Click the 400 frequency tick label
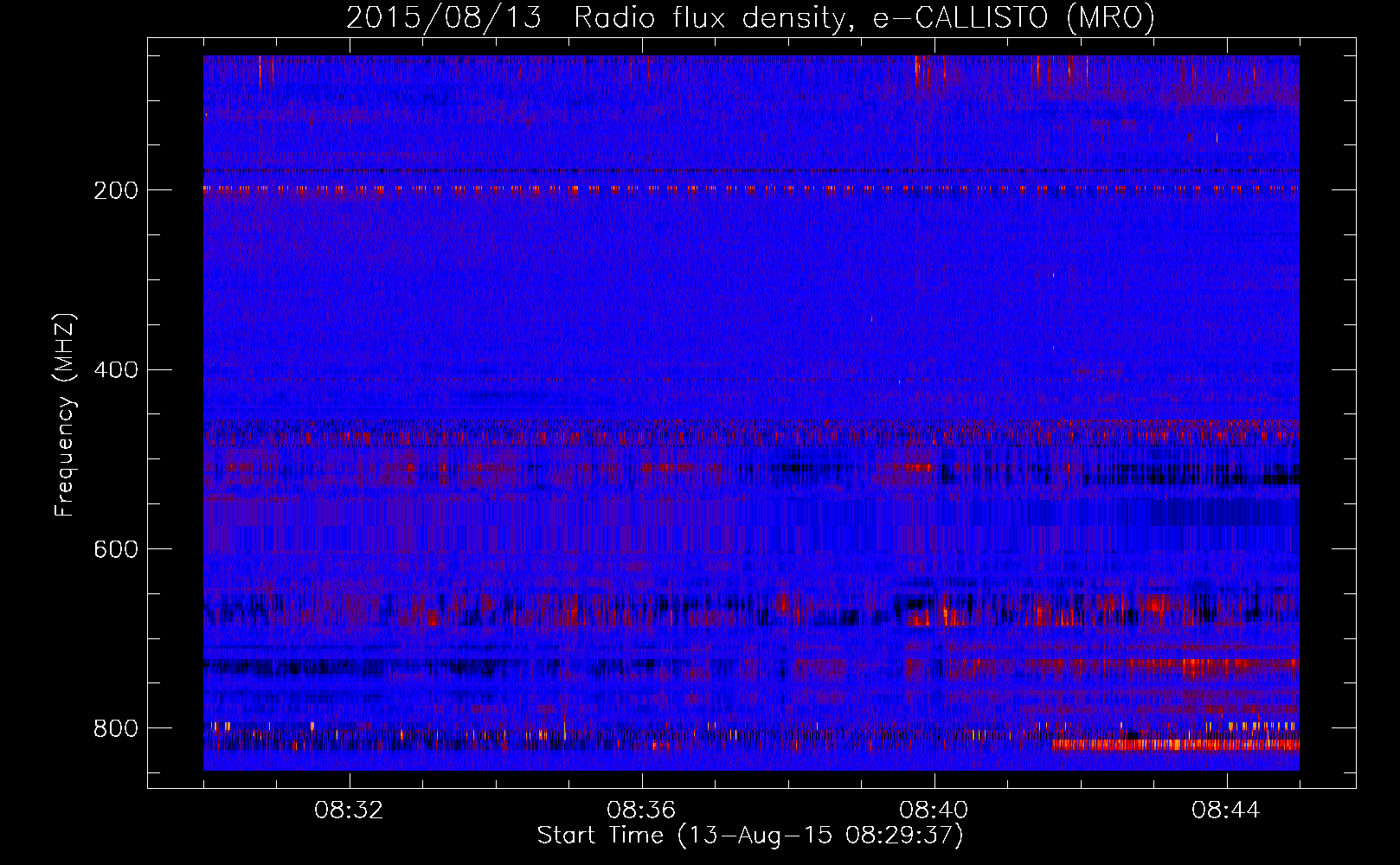Viewport: 1400px width, 865px height. click(x=115, y=370)
